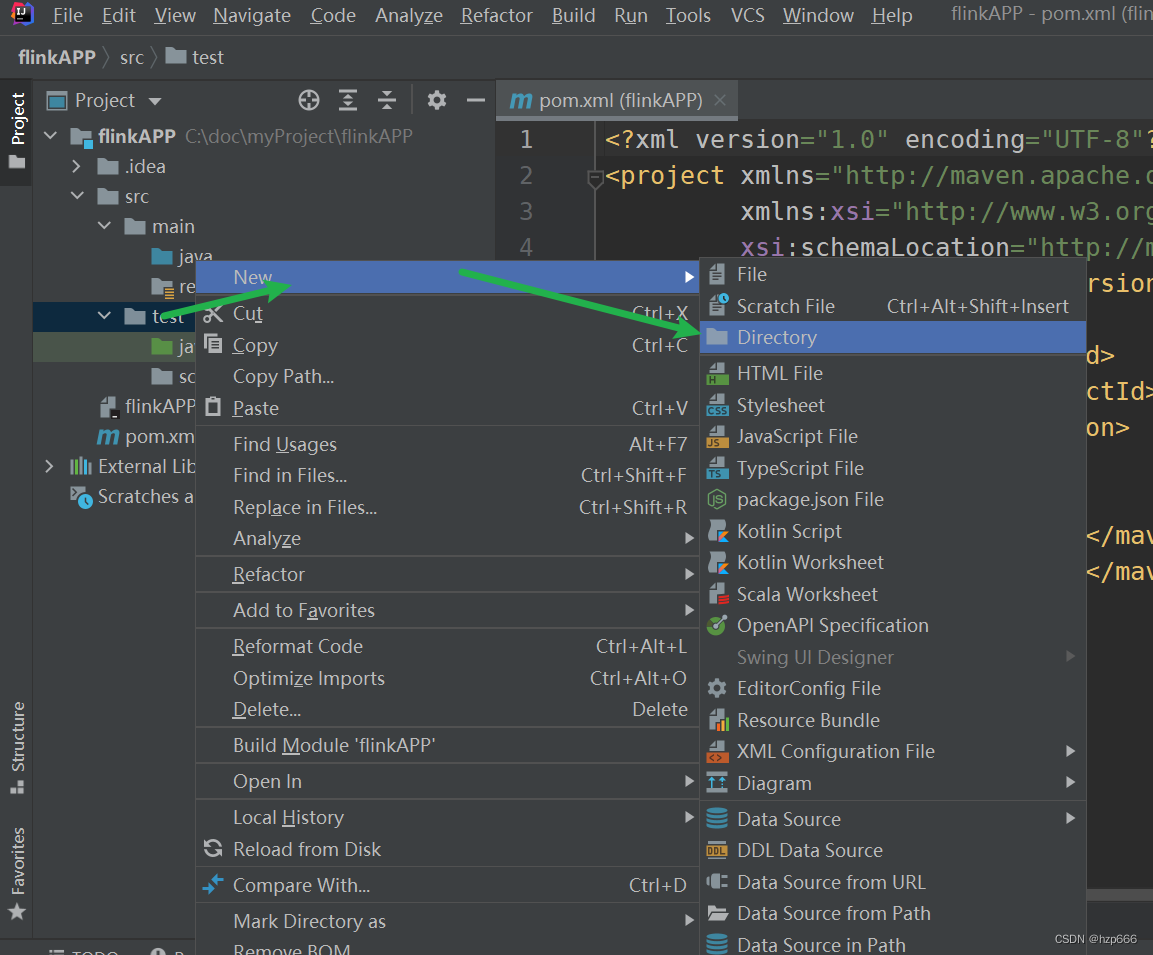Viewport: 1153px width, 955px height.
Task: Choose OpenAPI Specification file type
Action: point(832,625)
